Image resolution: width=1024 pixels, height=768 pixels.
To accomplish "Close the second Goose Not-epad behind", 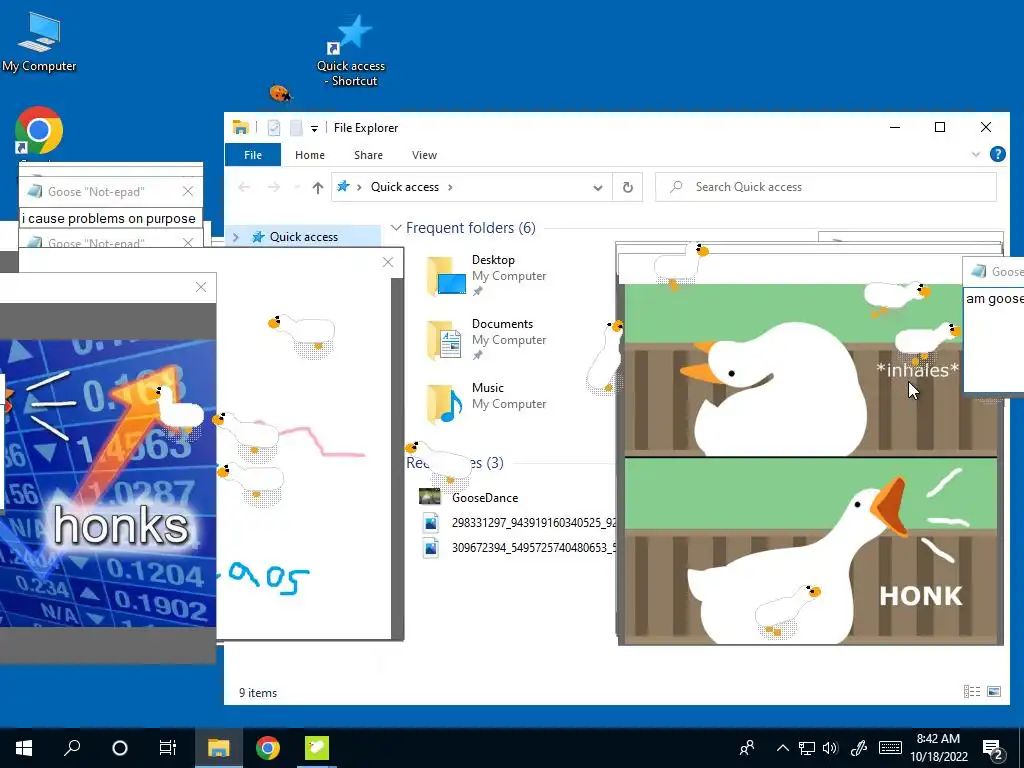I will (x=188, y=242).
